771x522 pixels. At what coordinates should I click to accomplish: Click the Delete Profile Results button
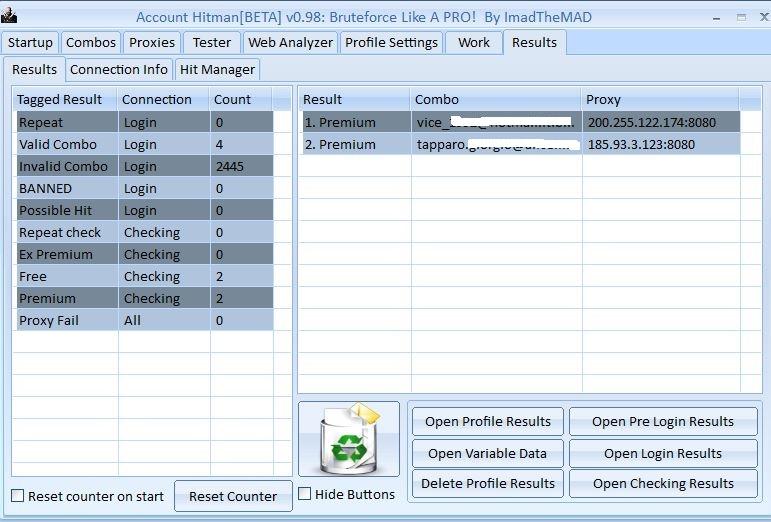tap(488, 483)
